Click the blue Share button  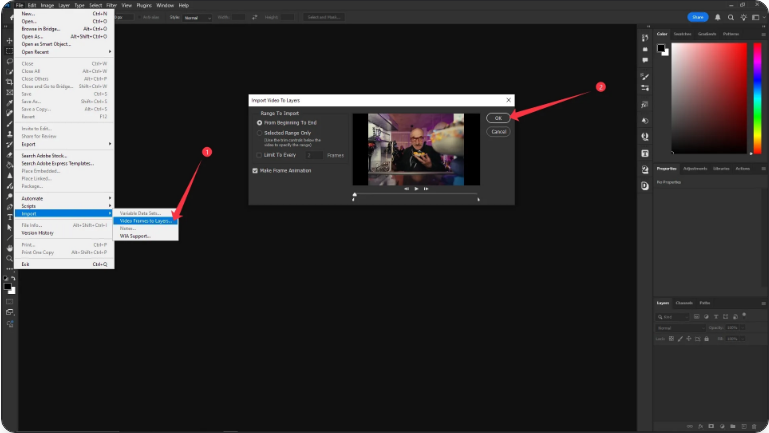pyautogui.click(x=698, y=17)
